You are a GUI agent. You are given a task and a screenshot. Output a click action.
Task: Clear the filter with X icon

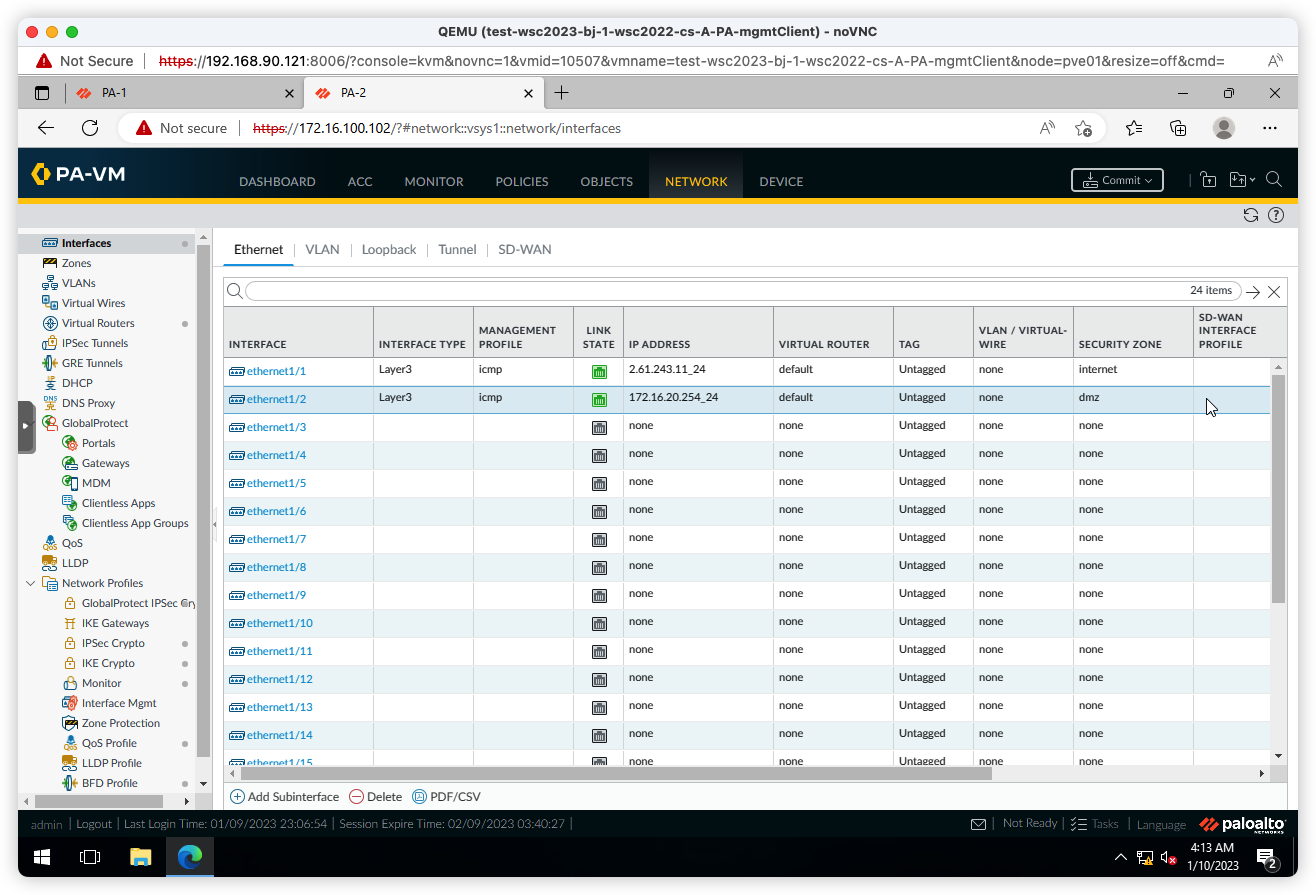pos(1274,291)
